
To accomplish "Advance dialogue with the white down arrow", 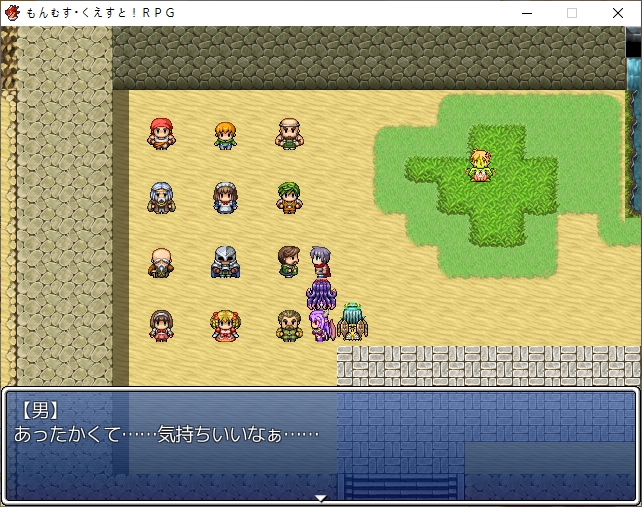I will 321,498.
